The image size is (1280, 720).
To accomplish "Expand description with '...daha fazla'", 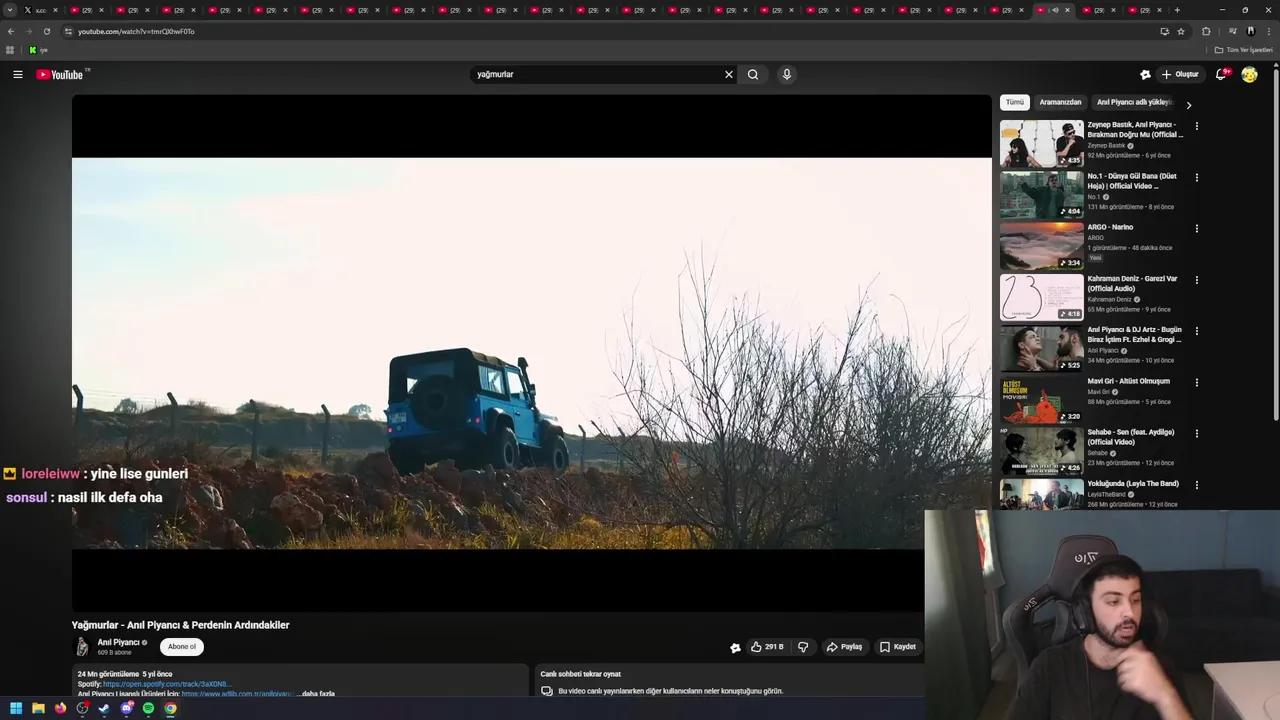I will (x=315, y=693).
